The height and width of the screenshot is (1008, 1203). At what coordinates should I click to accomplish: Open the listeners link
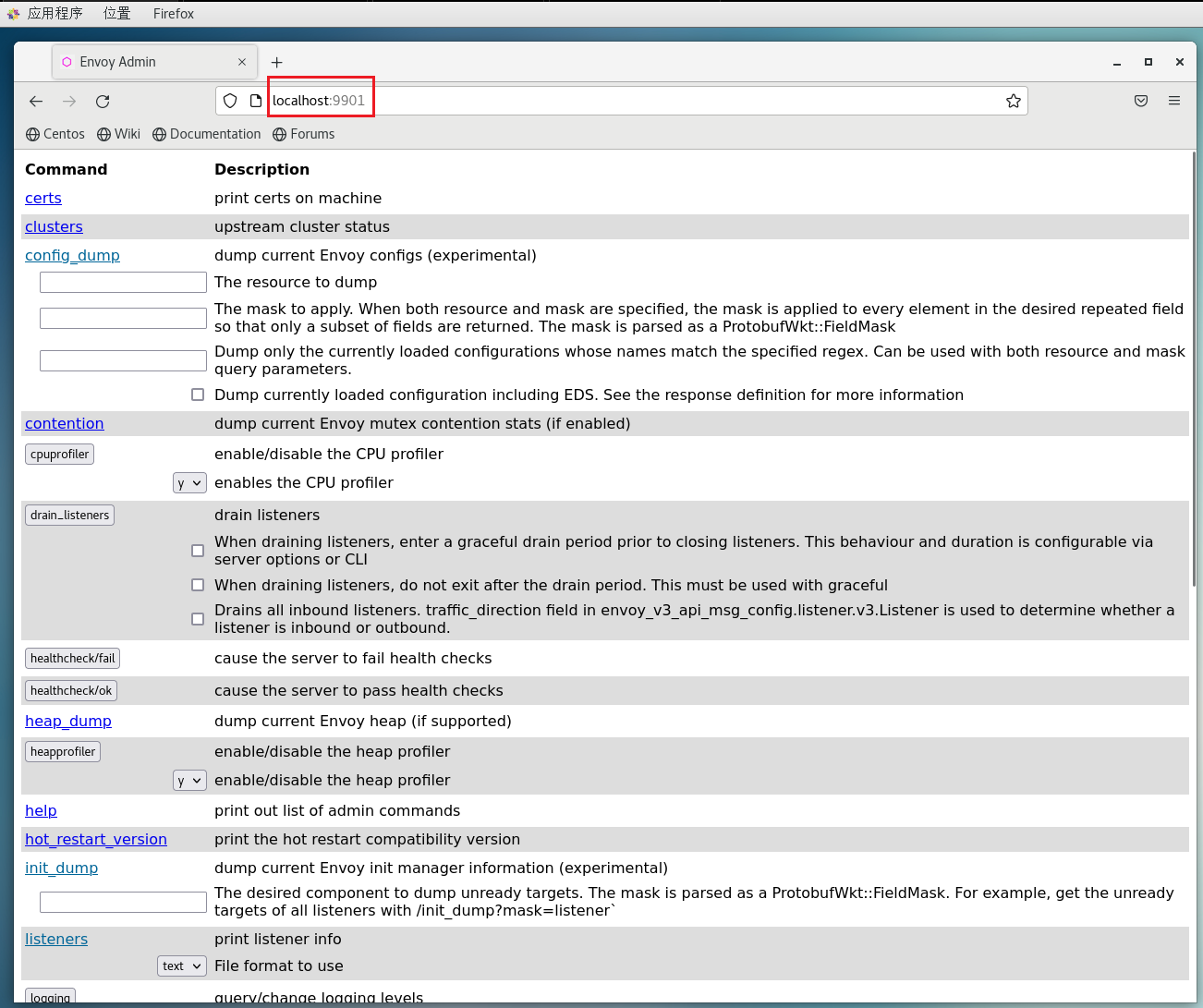[56, 939]
